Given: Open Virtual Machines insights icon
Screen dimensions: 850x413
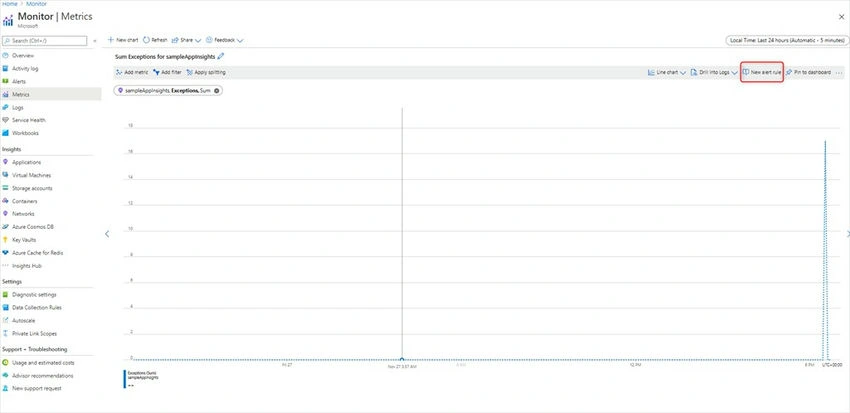Looking at the screenshot, I should (x=6, y=176).
